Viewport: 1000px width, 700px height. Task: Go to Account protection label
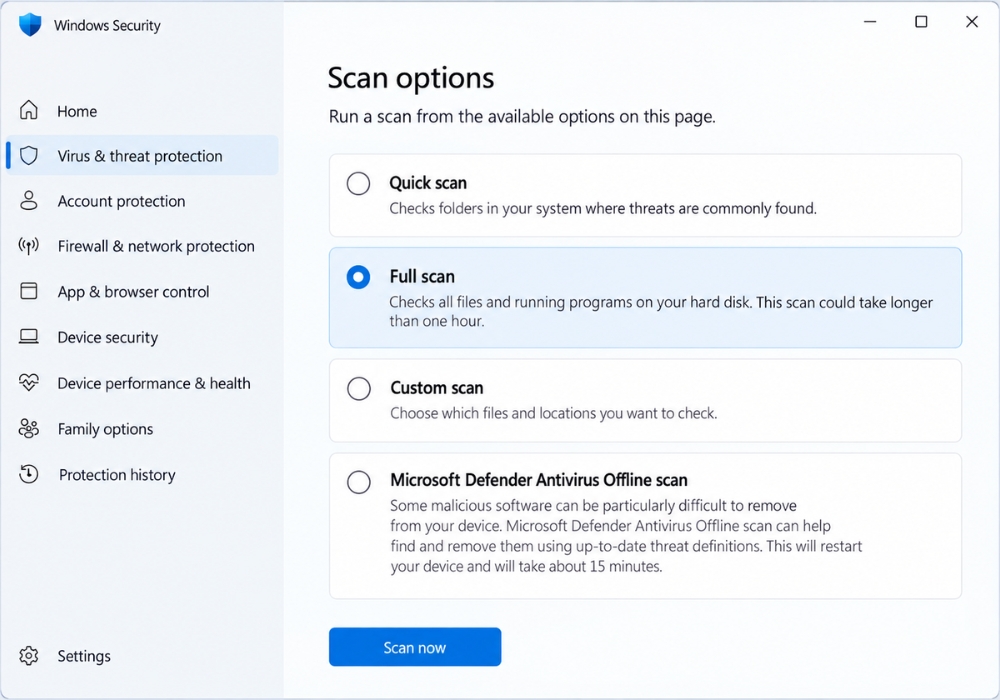point(121,201)
